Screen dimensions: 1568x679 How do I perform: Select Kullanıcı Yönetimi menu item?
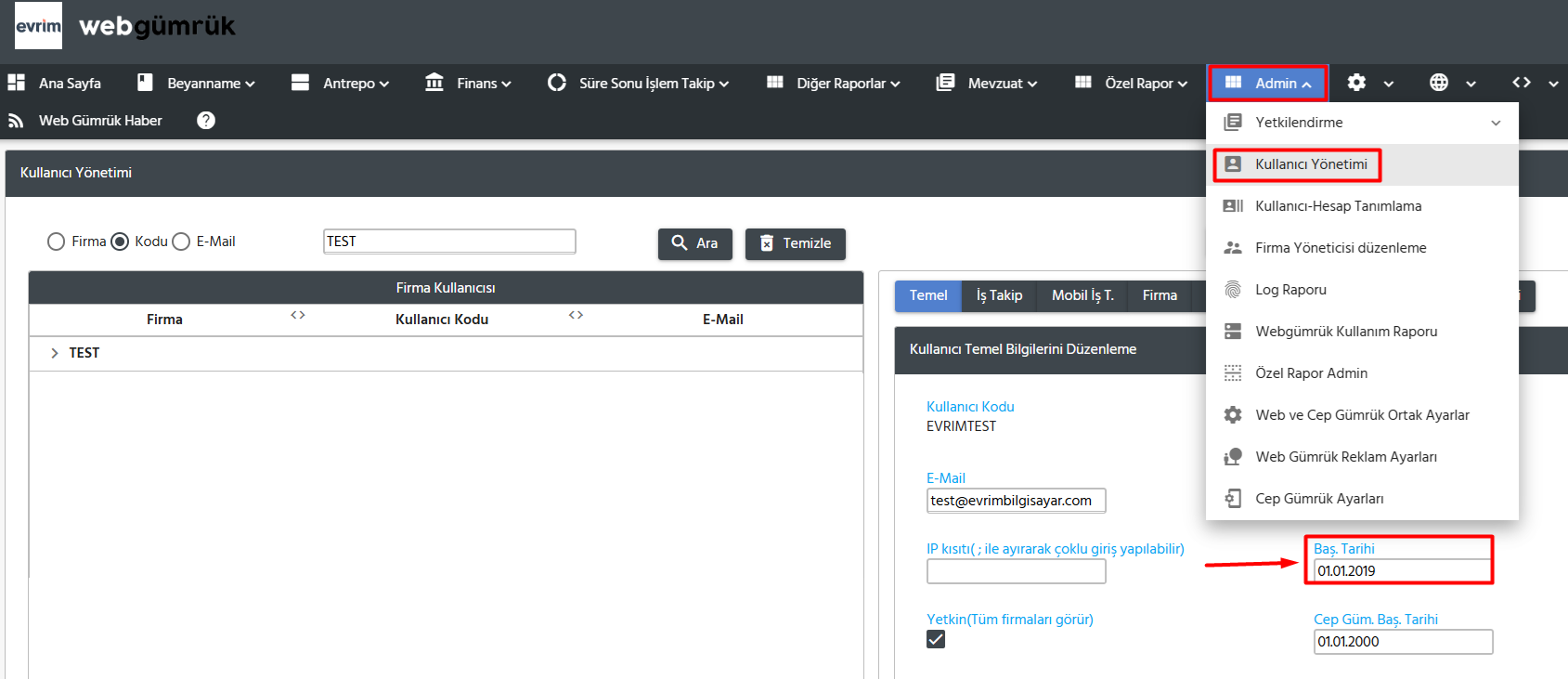click(x=1310, y=164)
